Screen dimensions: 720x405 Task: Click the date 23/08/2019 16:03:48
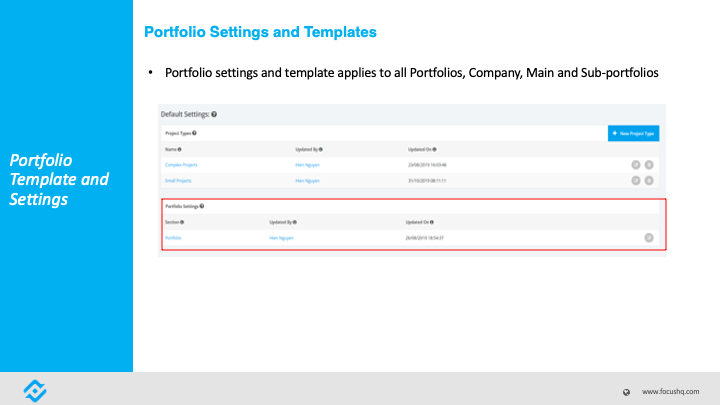pos(427,165)
